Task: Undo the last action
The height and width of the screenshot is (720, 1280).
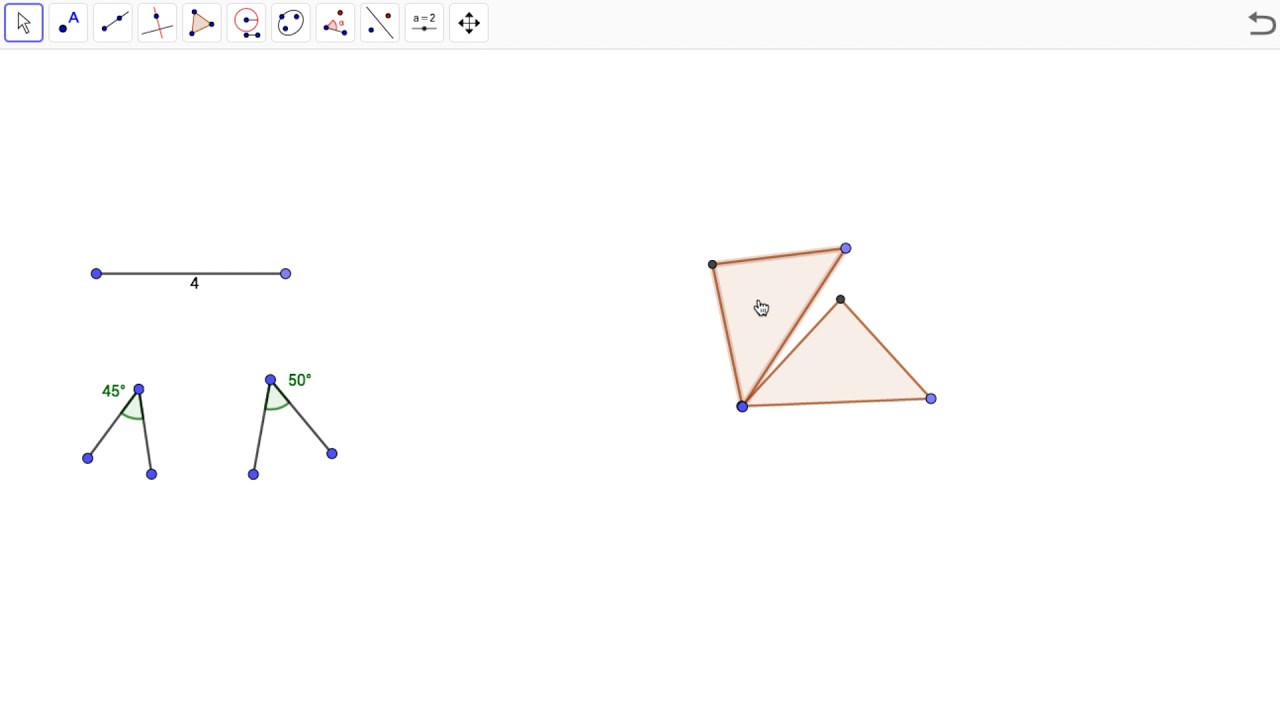Action: point(1262,22)
